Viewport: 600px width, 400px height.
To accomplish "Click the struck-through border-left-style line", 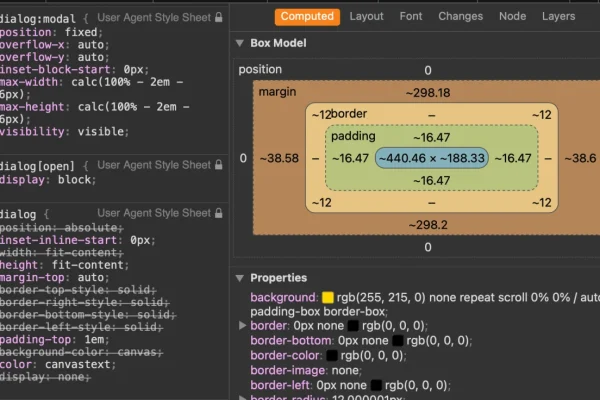I will click(x=82, y=327).
